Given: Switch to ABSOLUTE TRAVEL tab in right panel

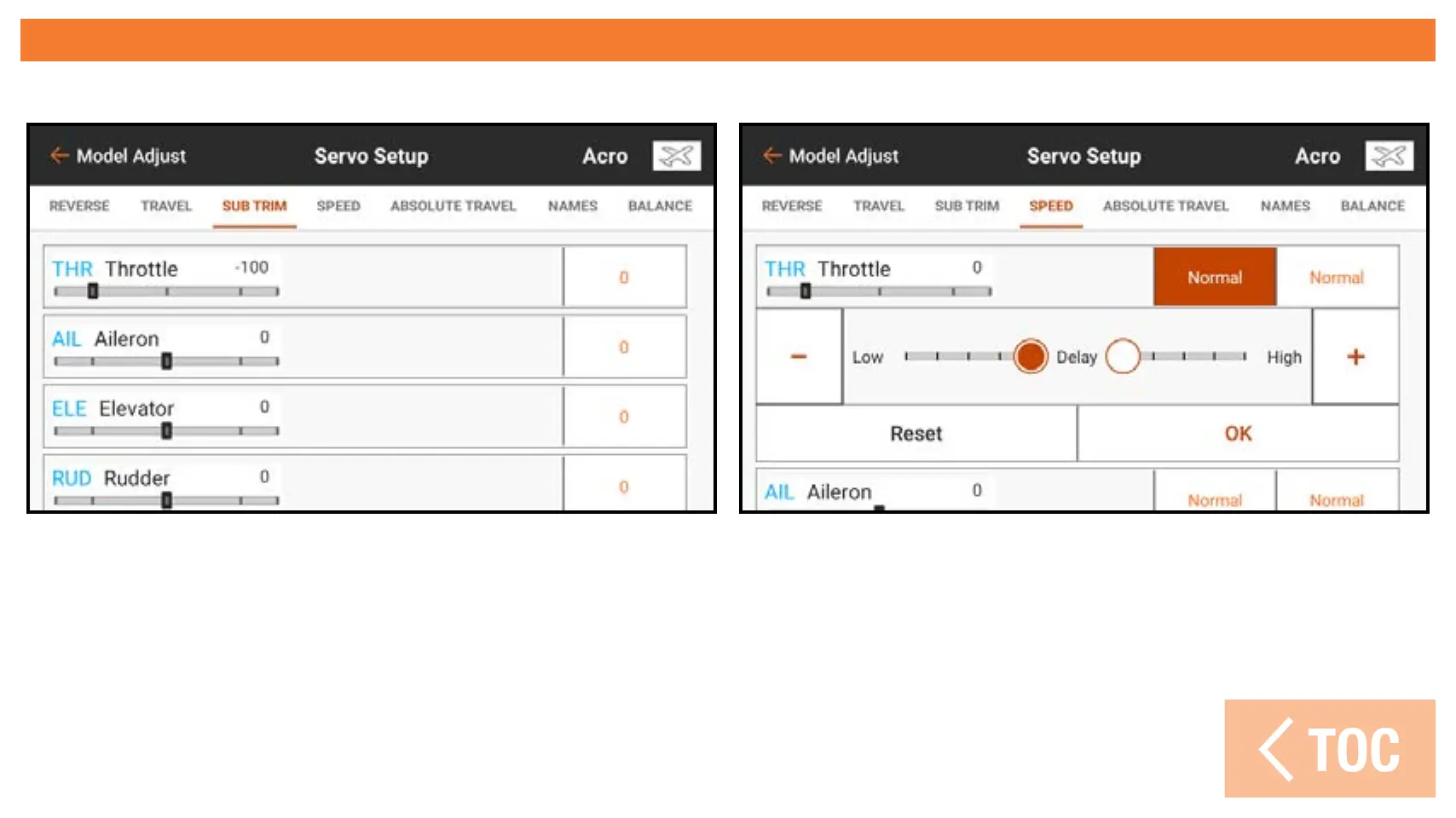Looking at the screenshot, I should coord(1165,206).
